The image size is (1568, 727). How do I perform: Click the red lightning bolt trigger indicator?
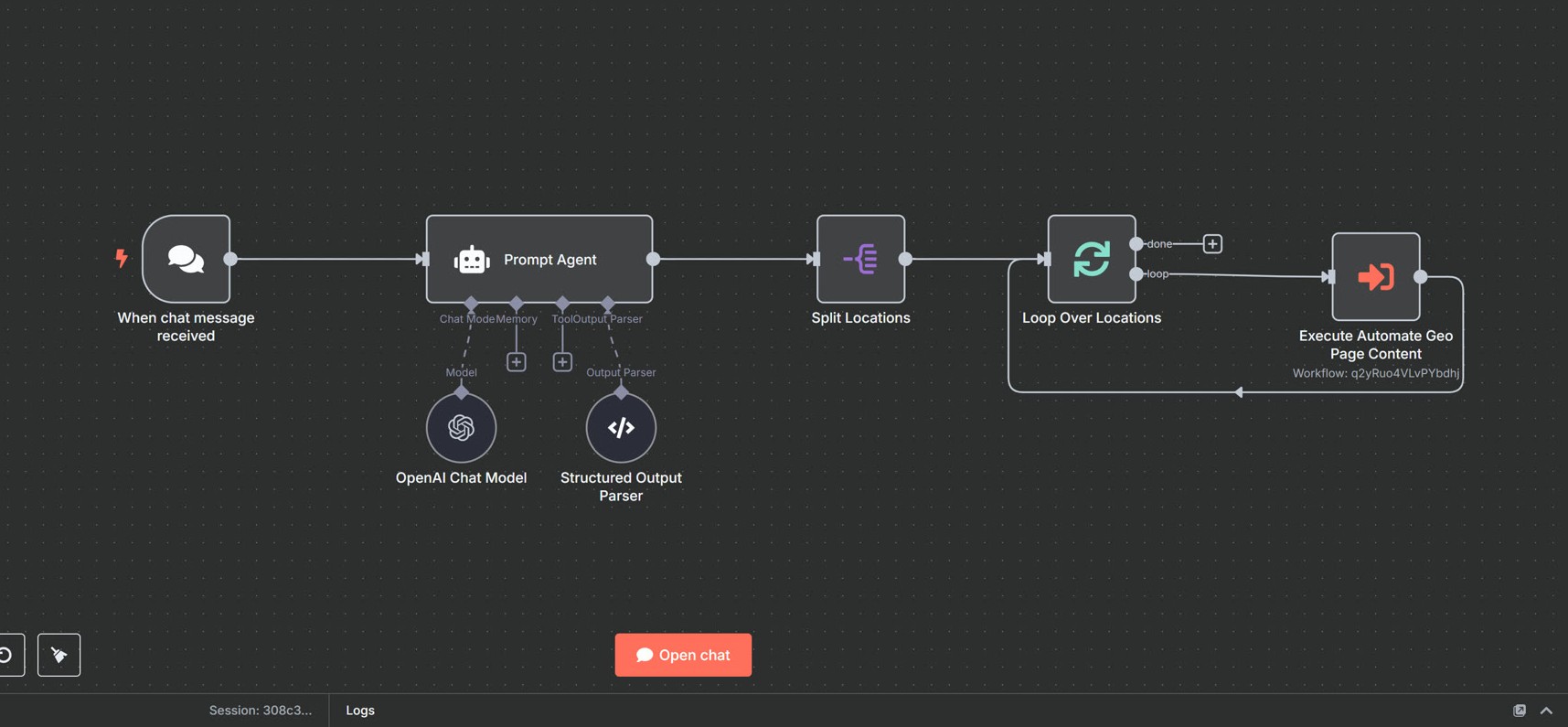coord(121,258)
